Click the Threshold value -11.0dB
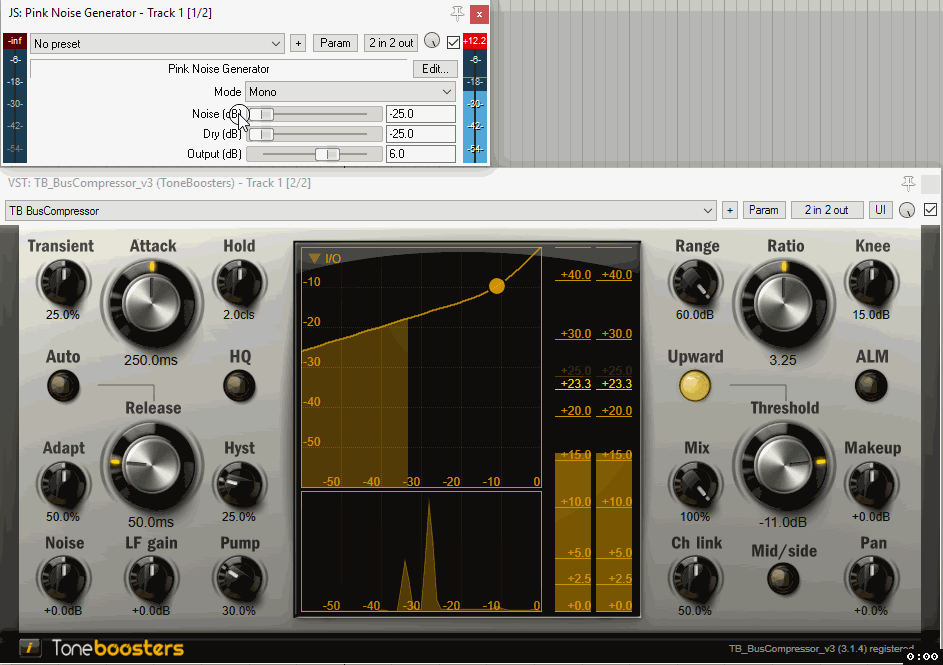Screen dimensions: 943x665 coord(782,522)
